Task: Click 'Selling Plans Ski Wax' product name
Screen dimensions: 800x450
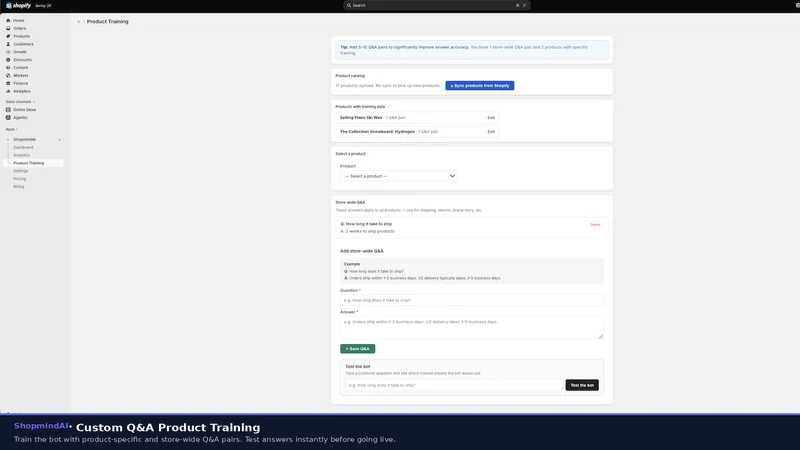Action: pos(361,117)
